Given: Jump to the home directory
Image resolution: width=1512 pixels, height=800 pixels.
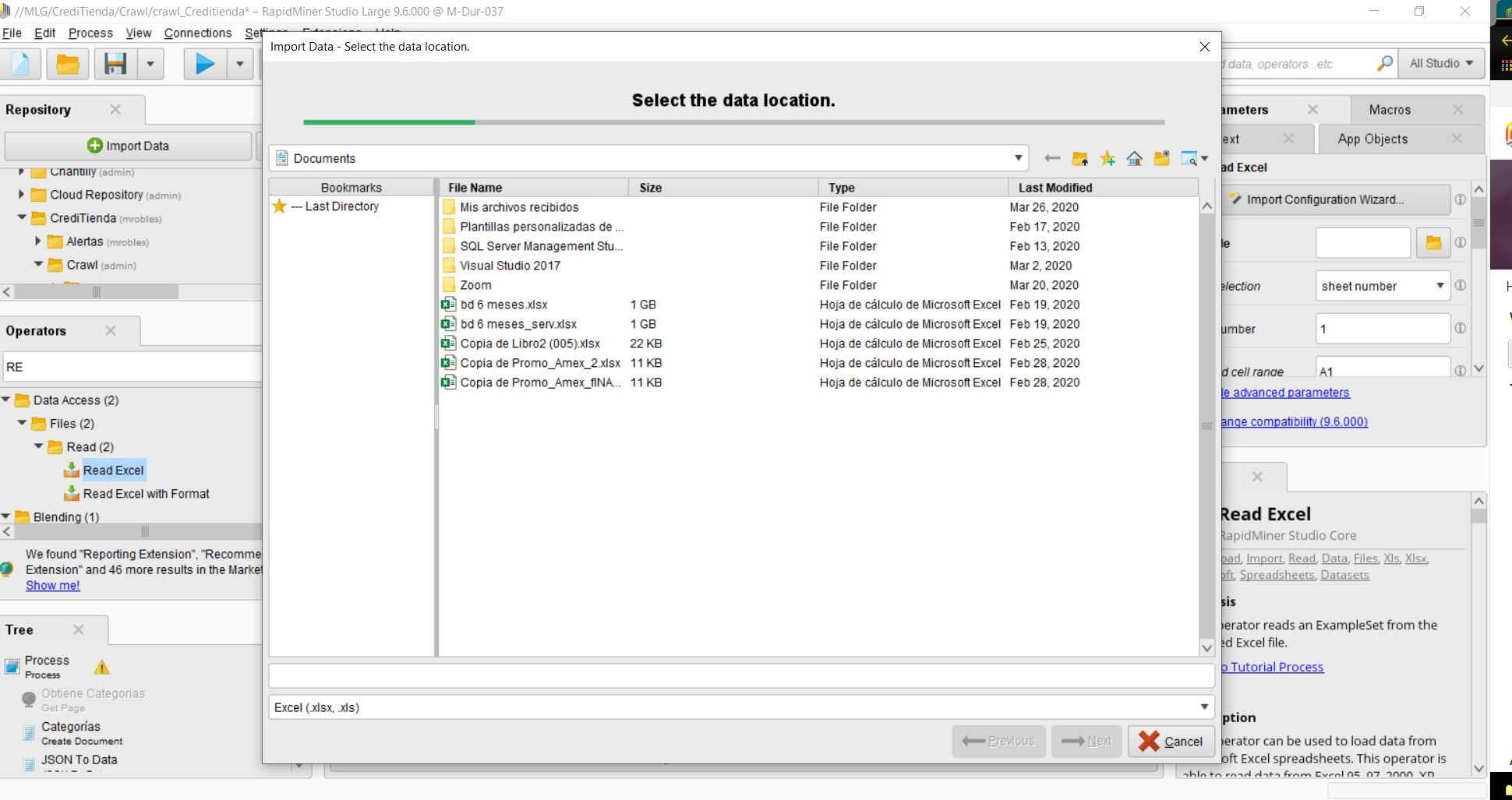Looking at the screenshot, I should (1135, 158).
